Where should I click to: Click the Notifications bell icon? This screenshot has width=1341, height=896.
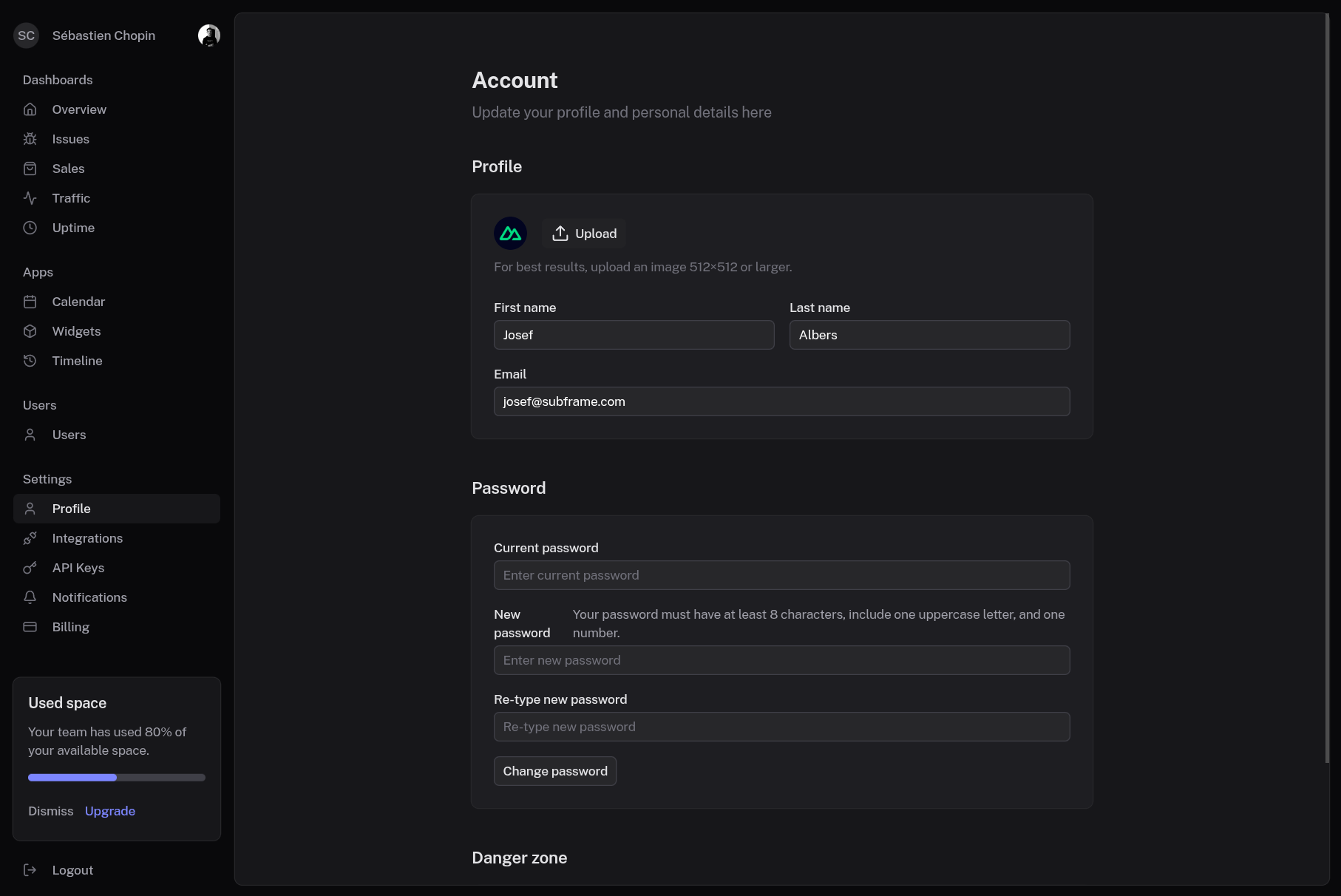pos(30,597)
